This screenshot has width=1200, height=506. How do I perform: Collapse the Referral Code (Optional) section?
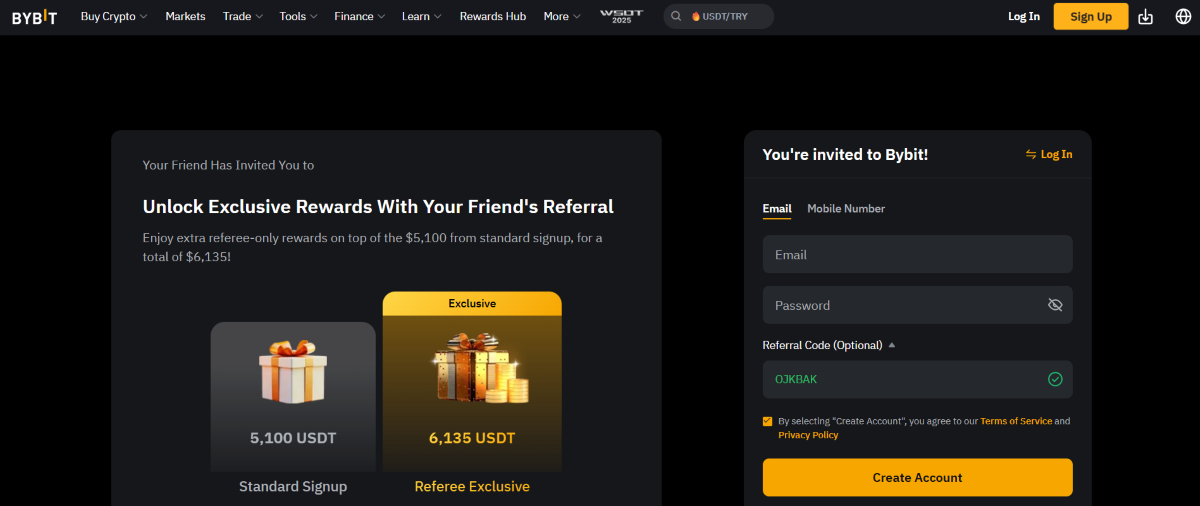(892, 345)
